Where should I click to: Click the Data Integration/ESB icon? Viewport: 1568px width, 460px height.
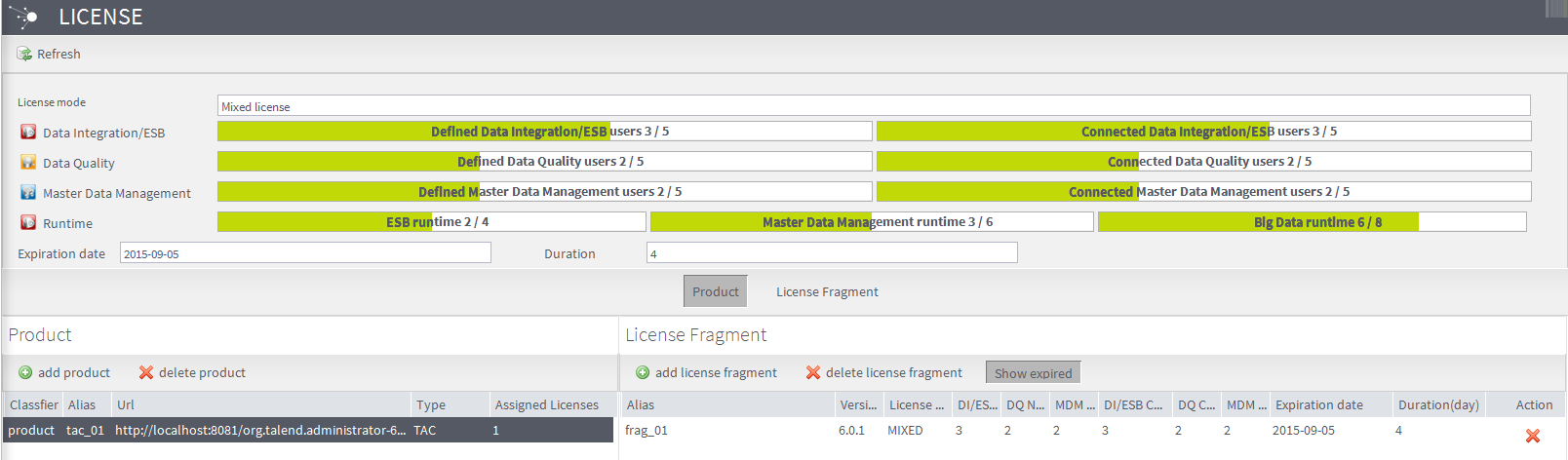tap(28, 133)
